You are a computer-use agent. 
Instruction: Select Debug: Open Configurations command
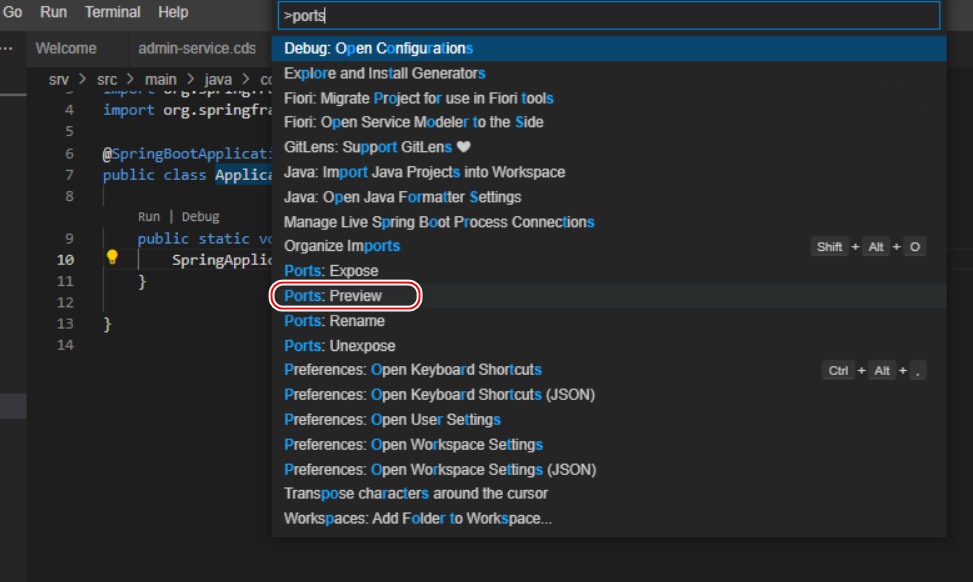(609, 48)
